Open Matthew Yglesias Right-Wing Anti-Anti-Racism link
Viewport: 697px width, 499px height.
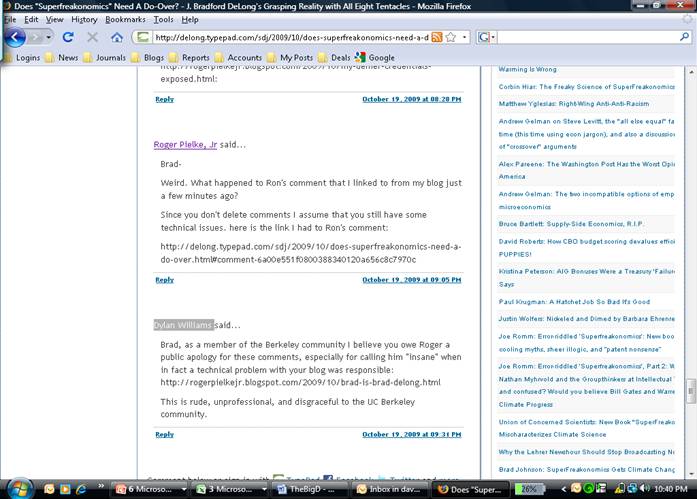(x=574, y=104)
